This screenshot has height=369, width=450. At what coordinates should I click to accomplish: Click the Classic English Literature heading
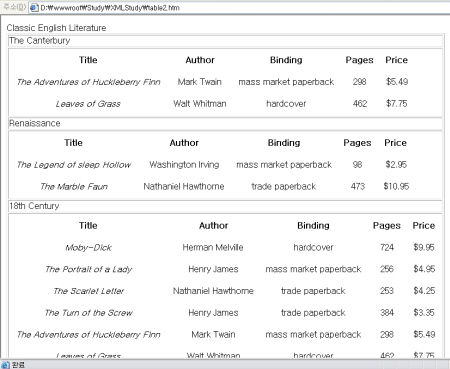point(56,28)
